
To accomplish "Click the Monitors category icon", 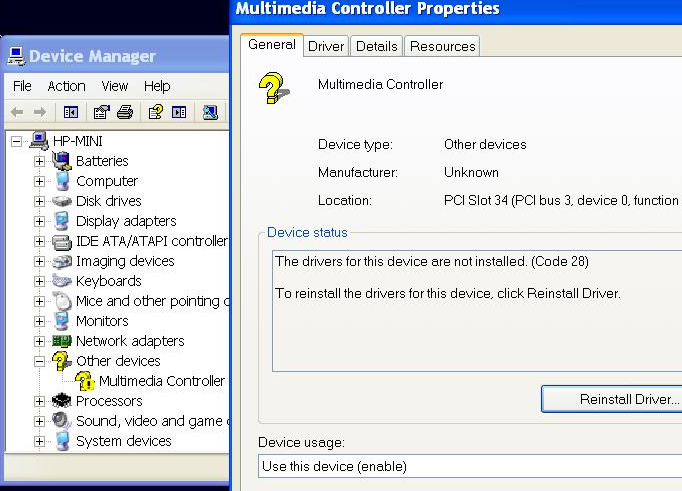I will coord(62,321).
